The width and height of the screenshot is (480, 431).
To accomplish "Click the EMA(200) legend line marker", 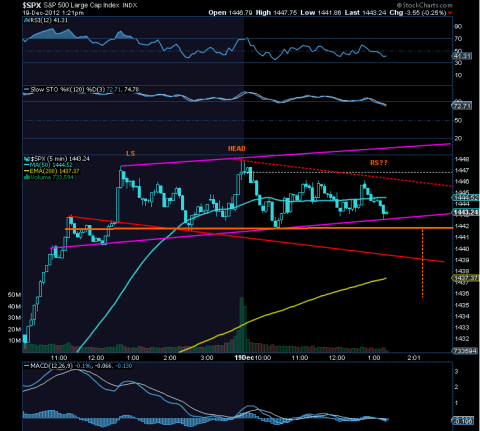I will point(27,171).
